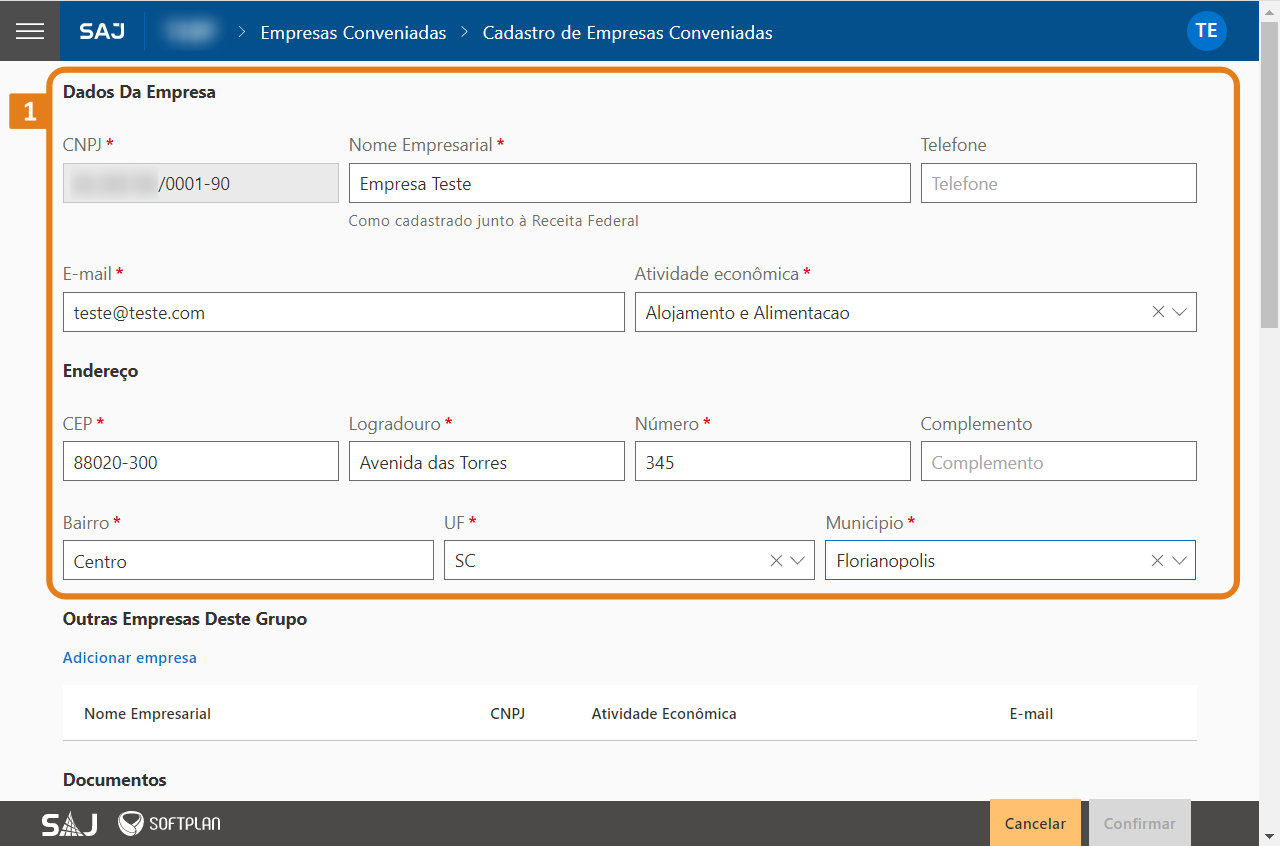Screen dimensions: 1280x846
Task: Go to Empresas Conveniadas breadcrumb
Action: click(x=353, y=32)
